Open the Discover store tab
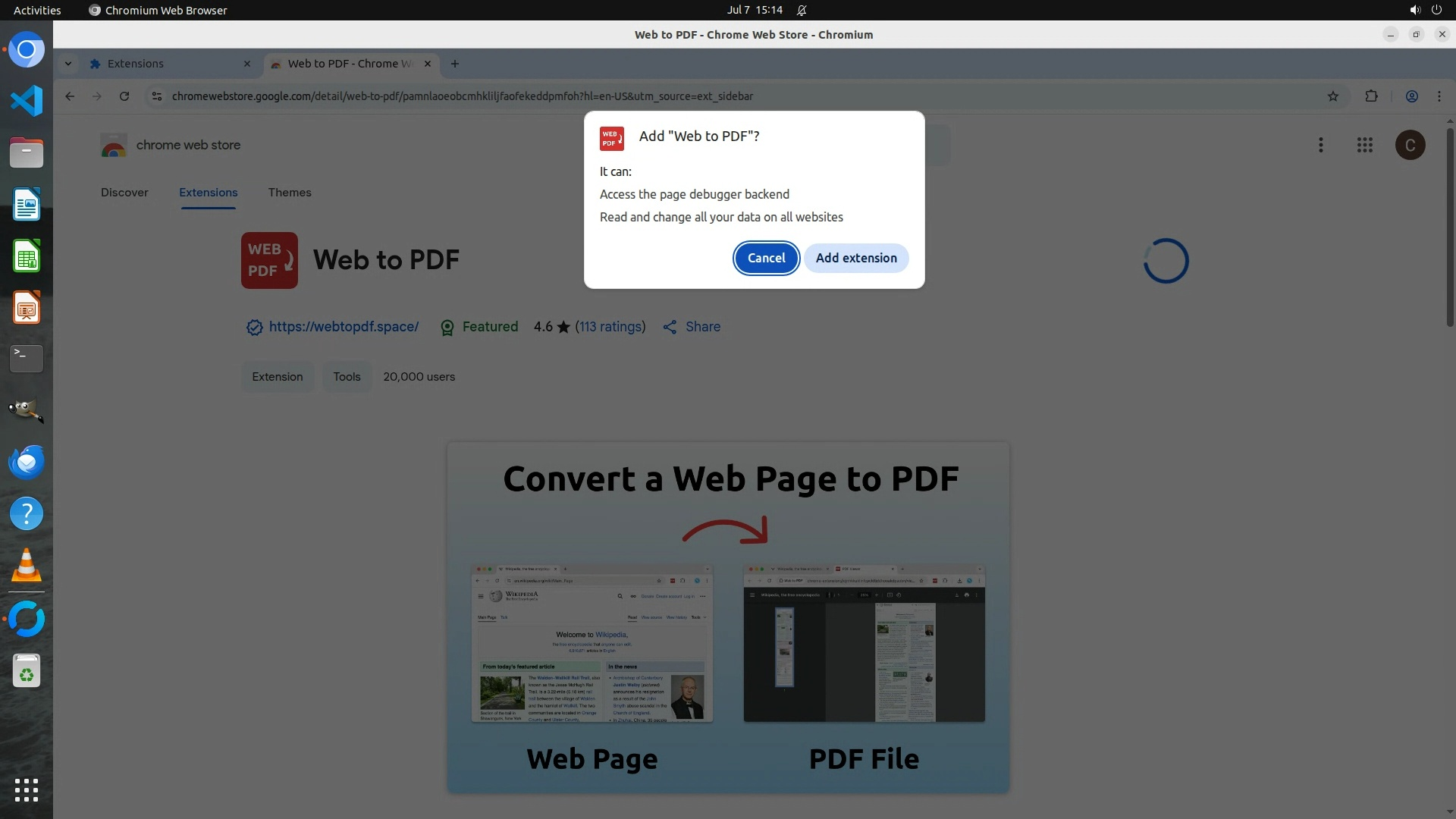This screenshot has height=819, width=1456. tap(124, 193)
